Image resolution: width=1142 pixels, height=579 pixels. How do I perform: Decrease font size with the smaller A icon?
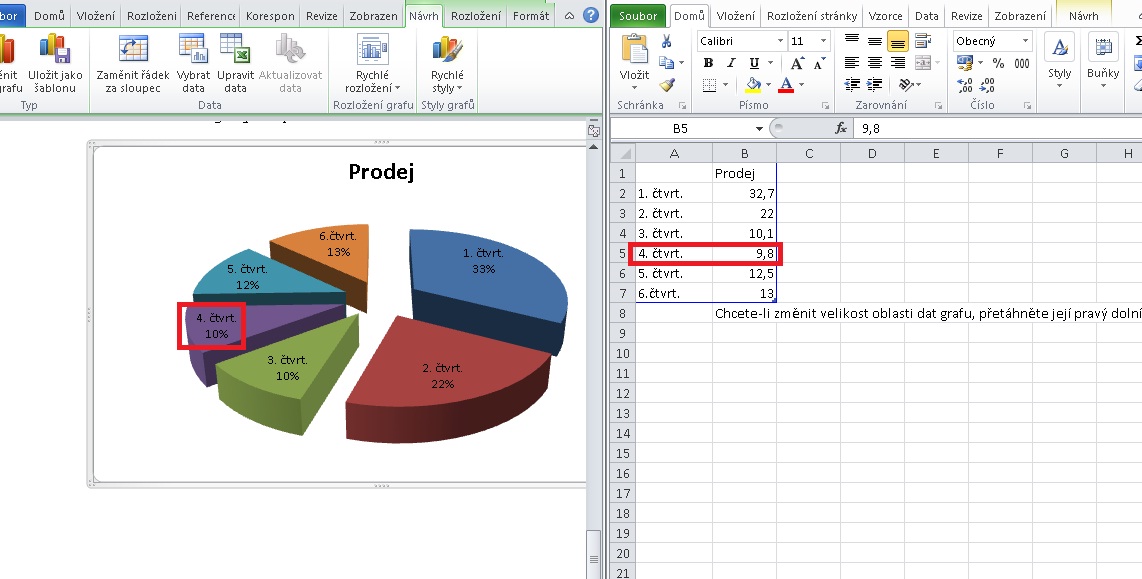coord(819,63)
